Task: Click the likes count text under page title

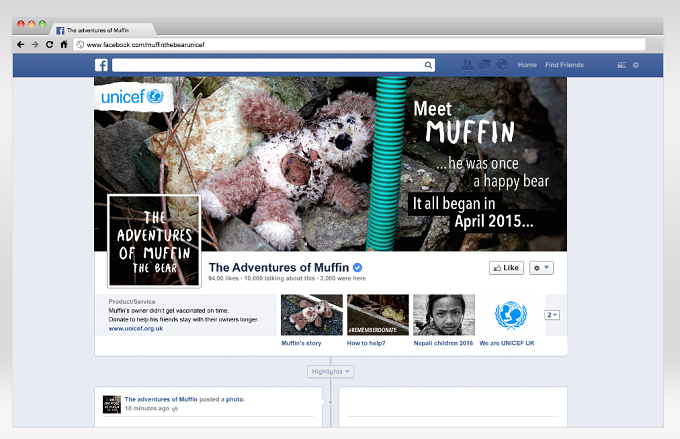Action: pyautogui.click(x=223, y=278)
